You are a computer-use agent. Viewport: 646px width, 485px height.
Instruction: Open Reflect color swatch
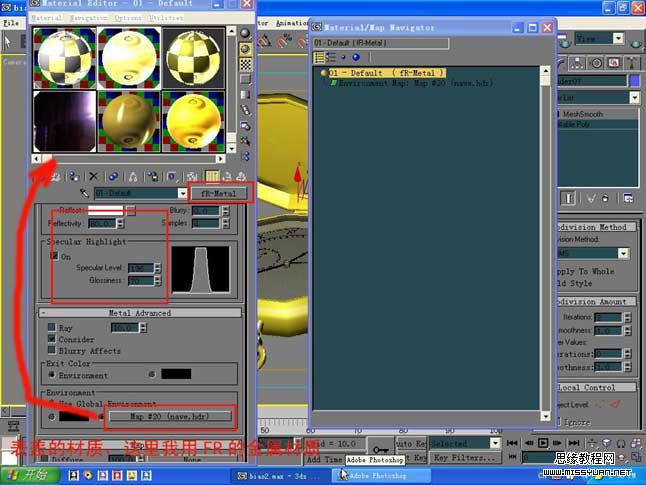click(x=105, y=210)
